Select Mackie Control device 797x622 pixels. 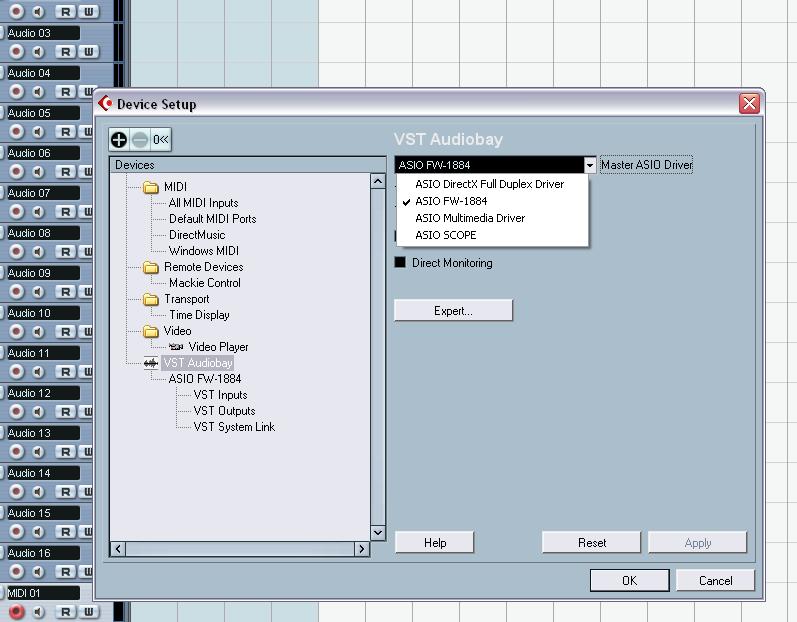click(204, 283)
